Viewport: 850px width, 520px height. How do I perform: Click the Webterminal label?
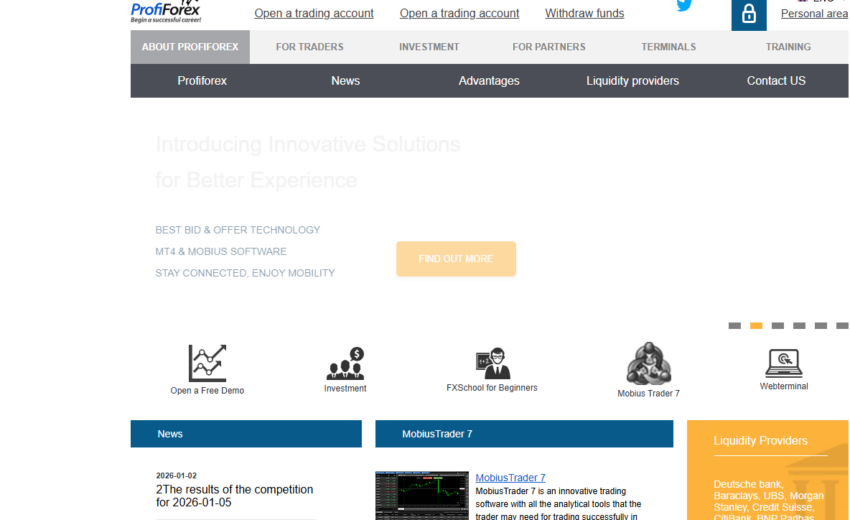click(784, 386)
